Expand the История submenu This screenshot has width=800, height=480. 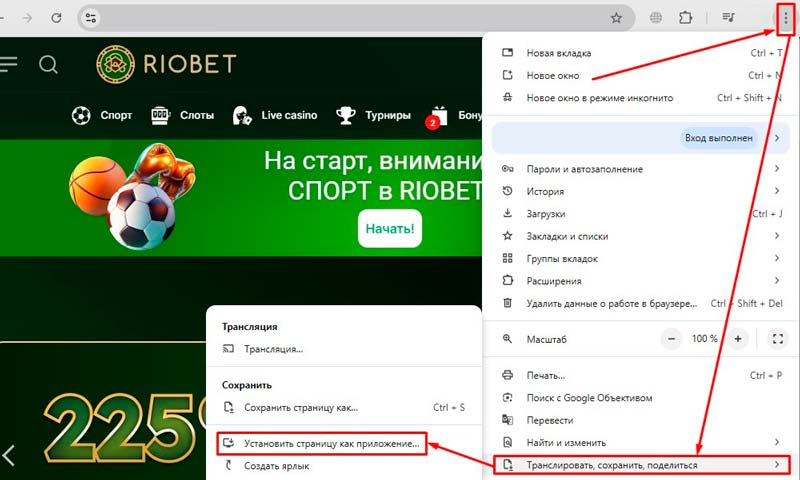point(642,191)
